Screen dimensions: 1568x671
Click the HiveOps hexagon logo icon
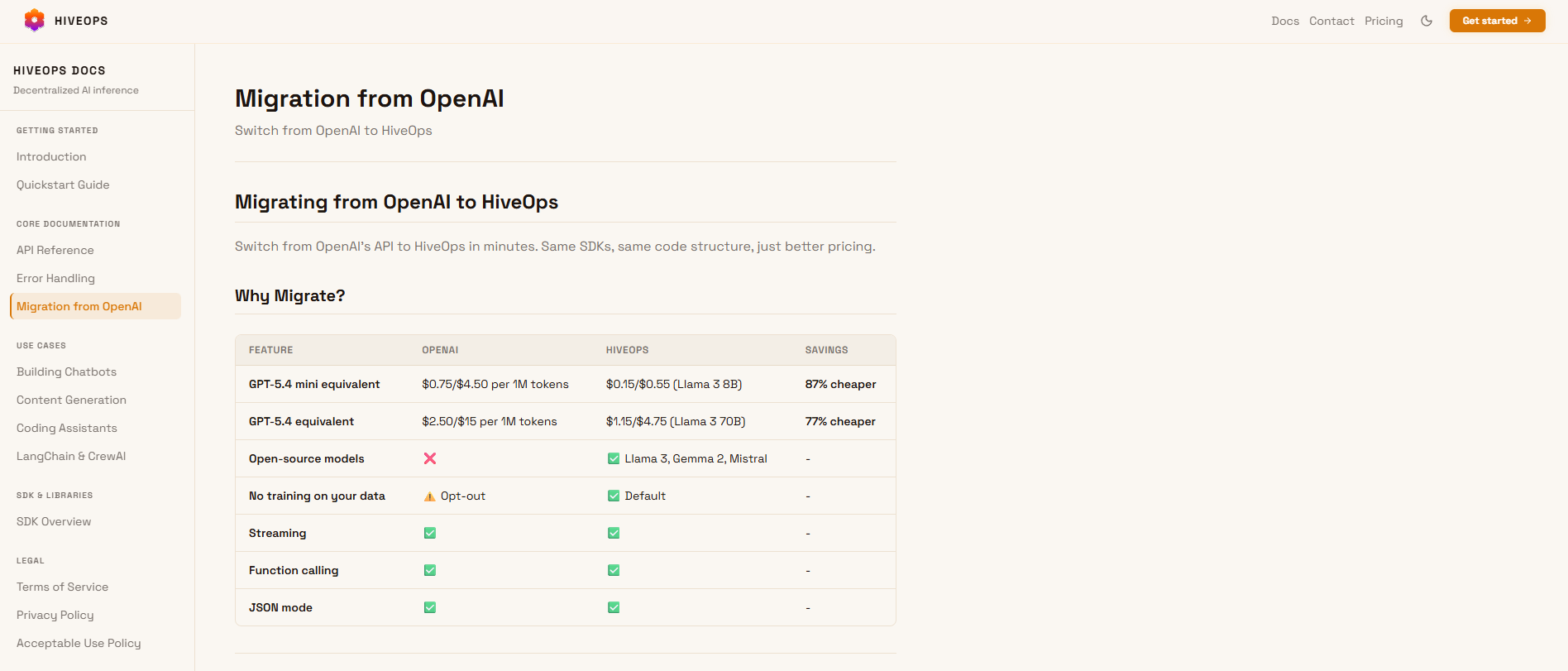pos(34,21)
